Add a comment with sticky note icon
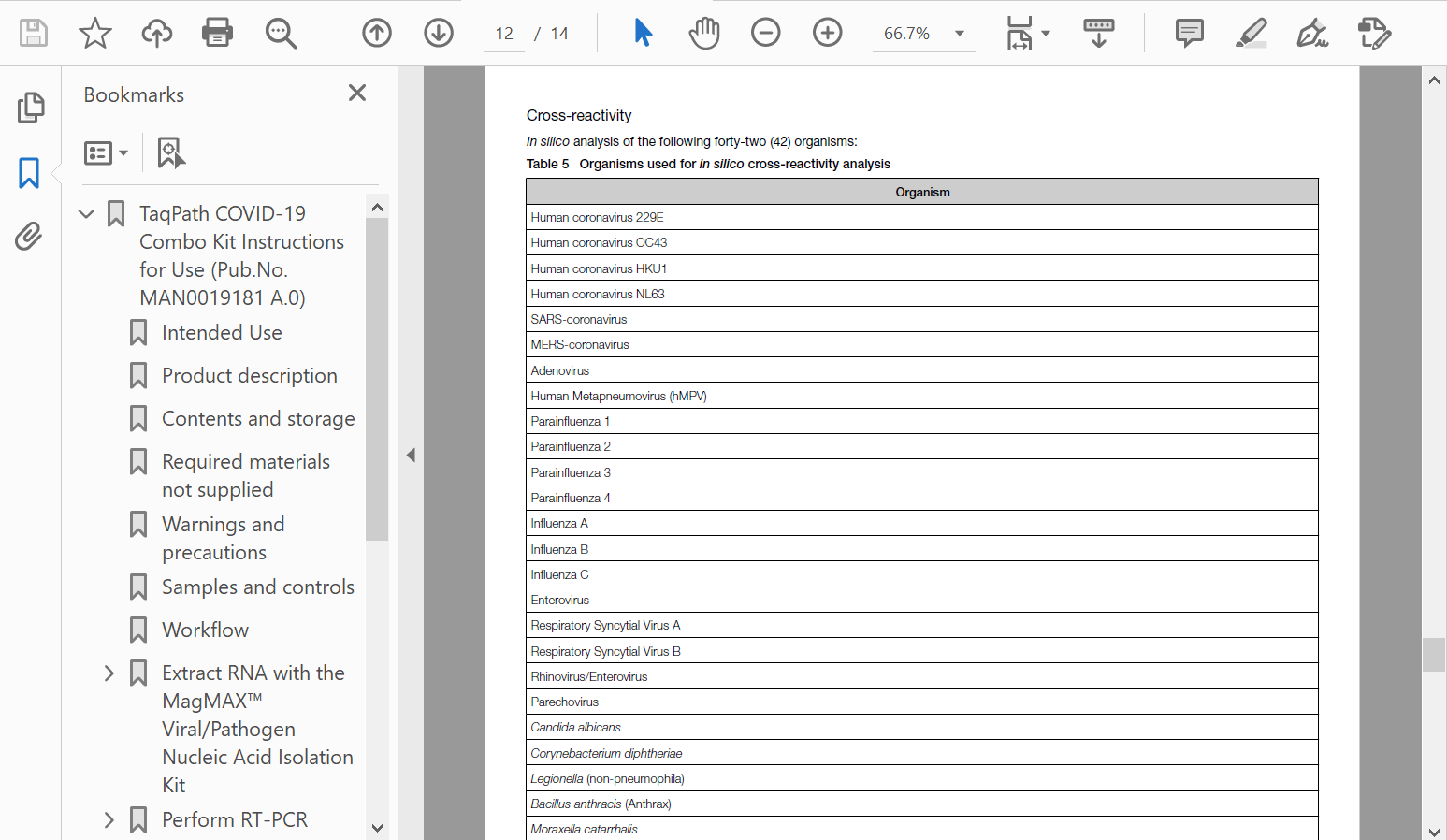 1190,33
